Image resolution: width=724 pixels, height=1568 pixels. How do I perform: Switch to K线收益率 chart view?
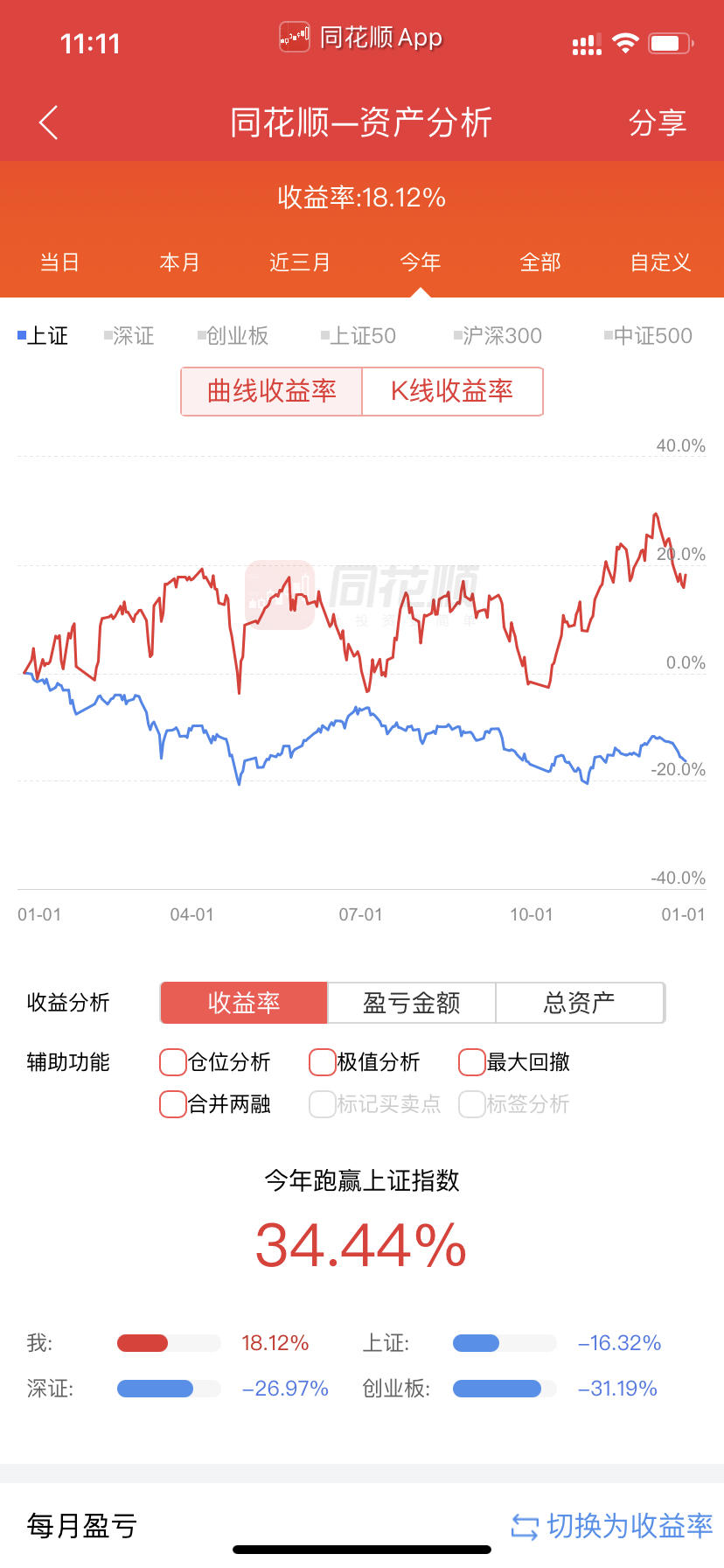coord(452,391)
